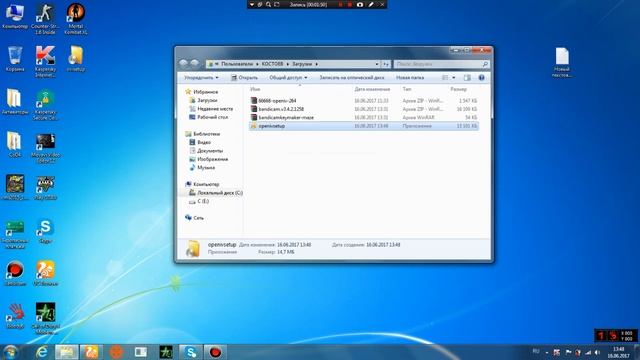Open the Общий доступ dropdown menu

tap(288, 78)
